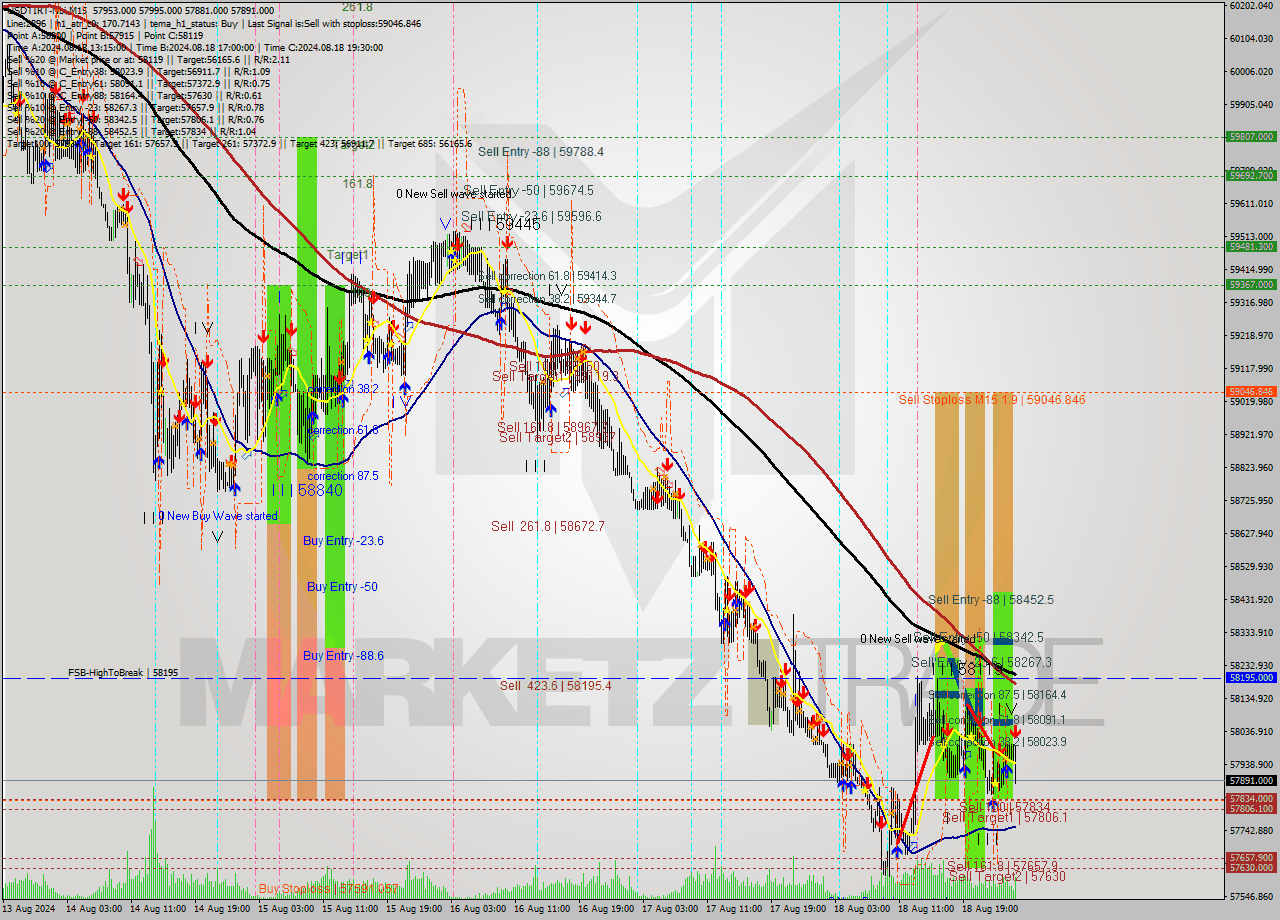Click the '14 Aug 11:00' time label
The height and width of the screenshot is (920, 1280).
pos(159,909)
